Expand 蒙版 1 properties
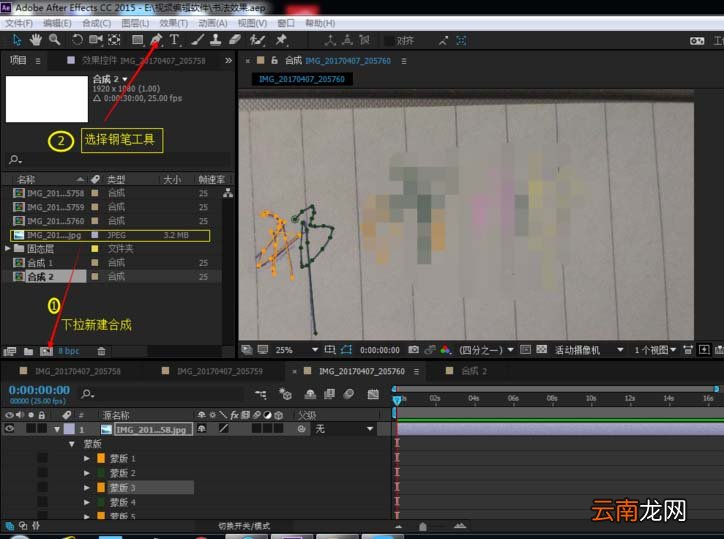 pos(86,459)
